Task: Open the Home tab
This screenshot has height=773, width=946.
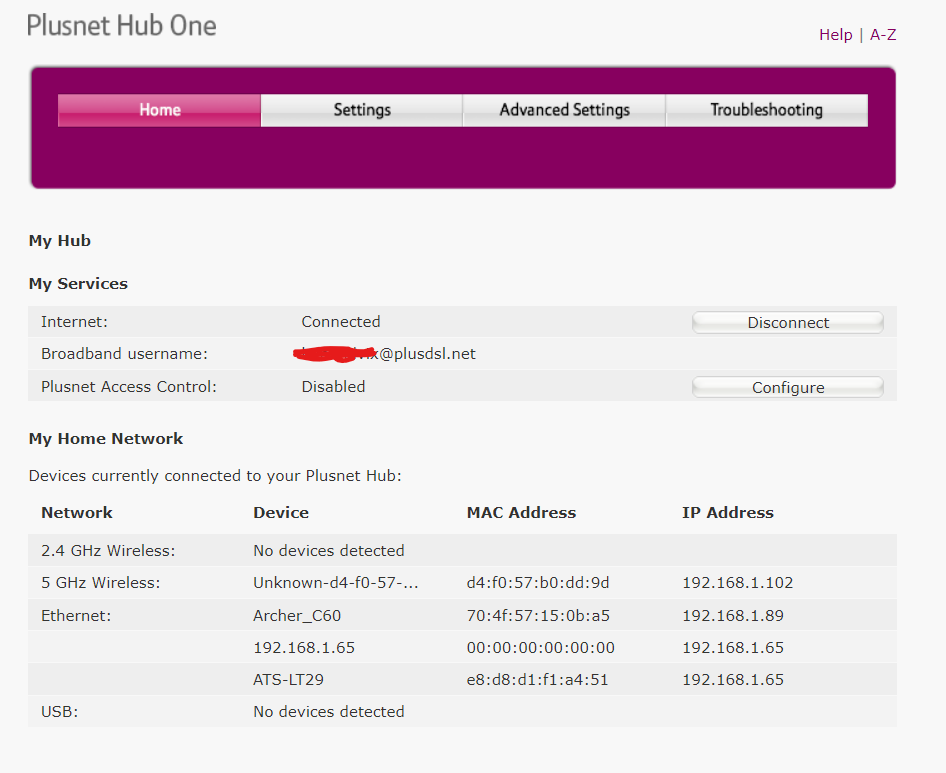Action: [x=159, y=110]
